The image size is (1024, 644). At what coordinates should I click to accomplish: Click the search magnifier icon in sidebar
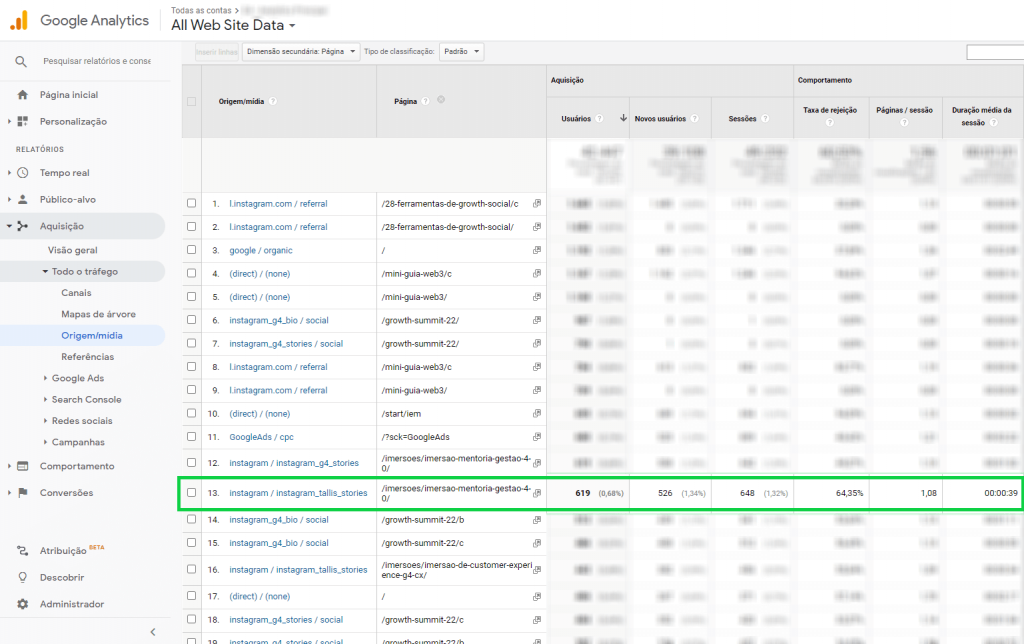(21, 61)
